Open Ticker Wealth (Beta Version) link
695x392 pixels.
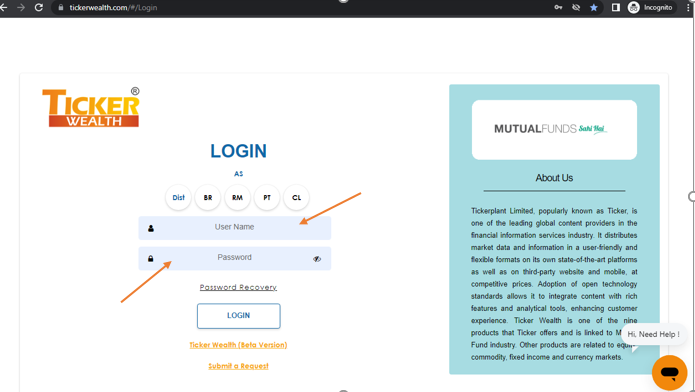point(238,345)
